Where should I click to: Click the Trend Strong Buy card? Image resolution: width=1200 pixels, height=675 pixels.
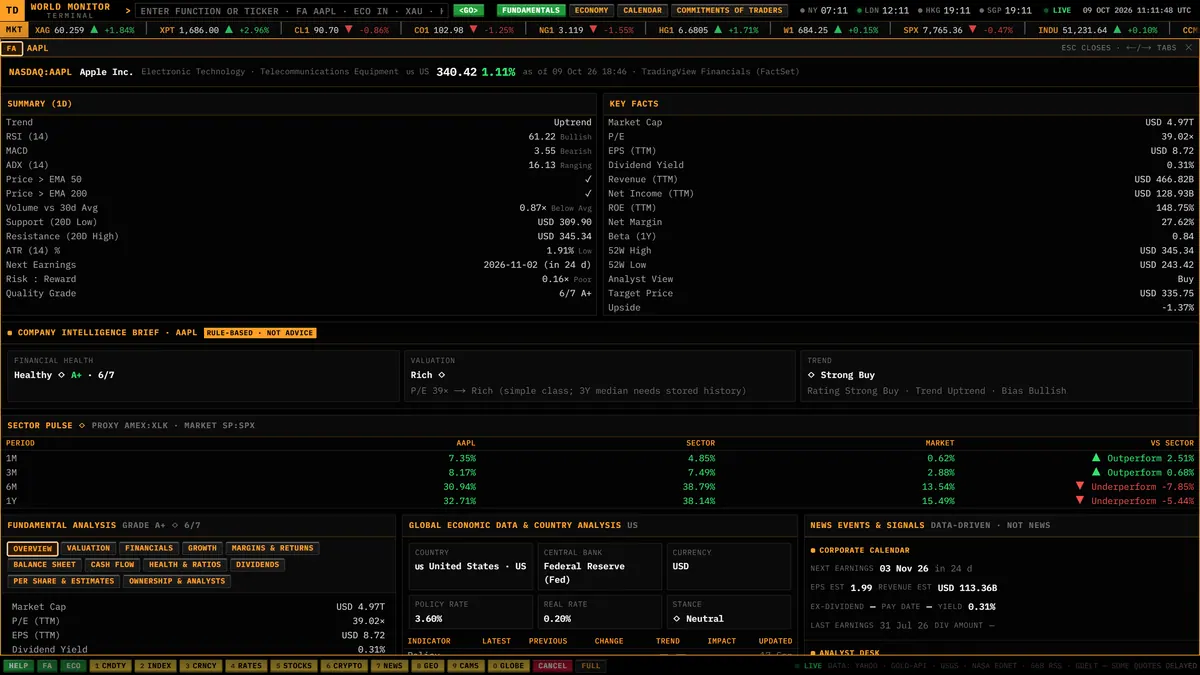[996, 376]
